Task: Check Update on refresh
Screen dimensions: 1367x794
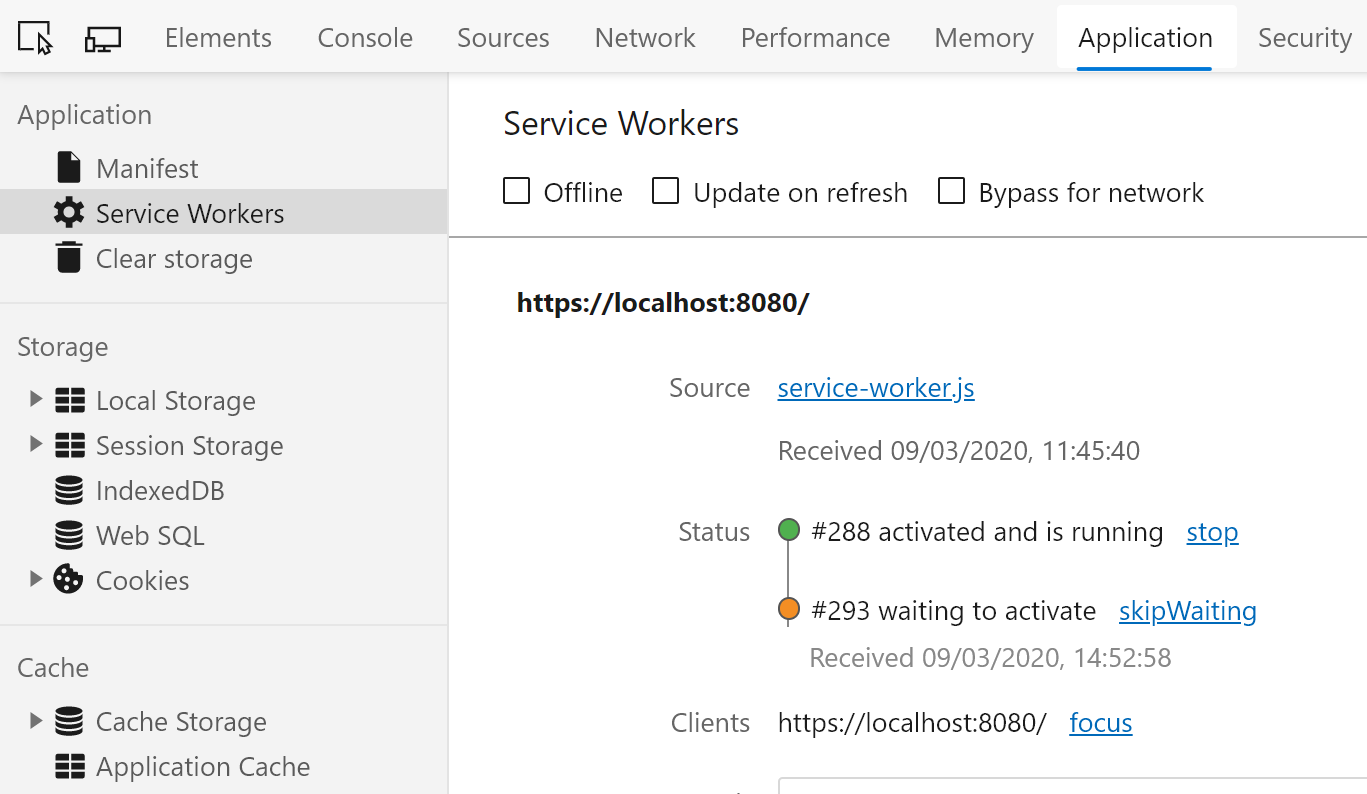Action: (x=665, y=190)
